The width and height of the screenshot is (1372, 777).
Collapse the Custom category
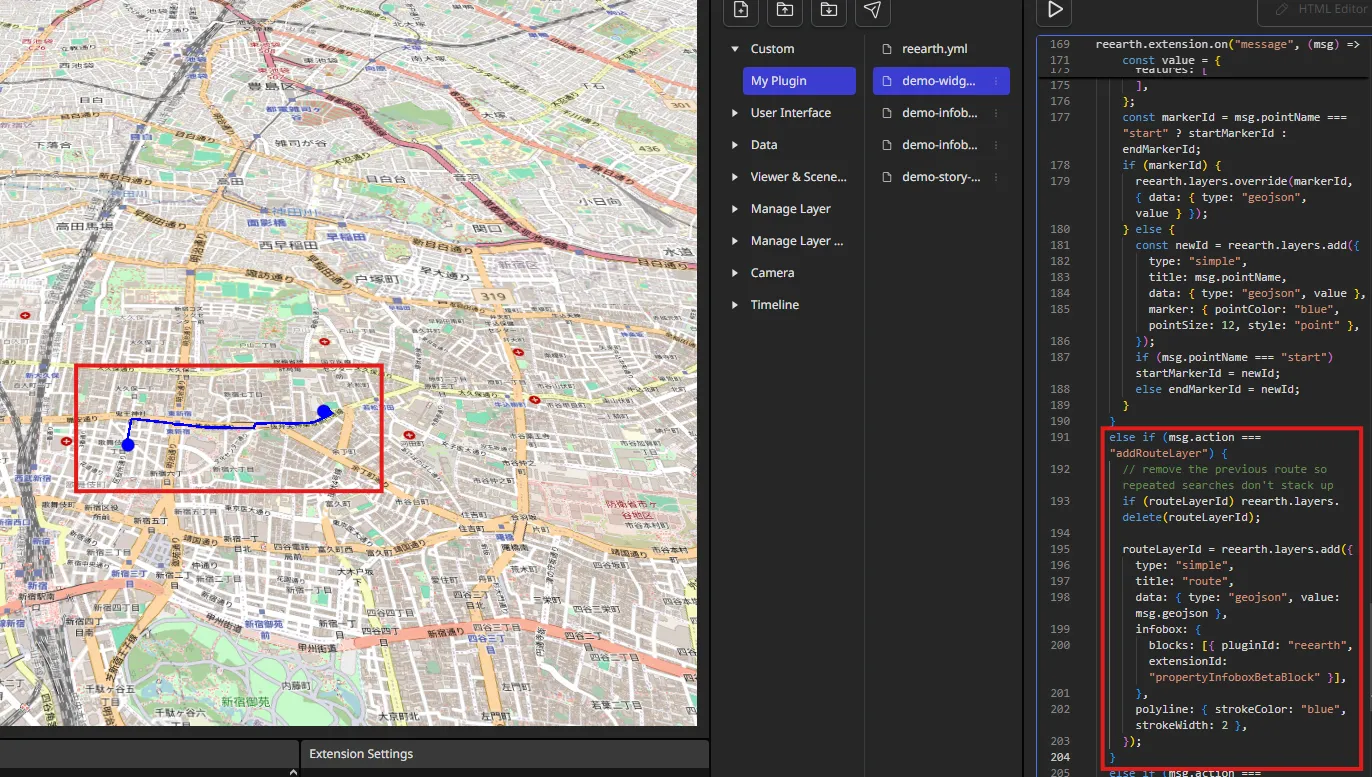click(735, 49)
